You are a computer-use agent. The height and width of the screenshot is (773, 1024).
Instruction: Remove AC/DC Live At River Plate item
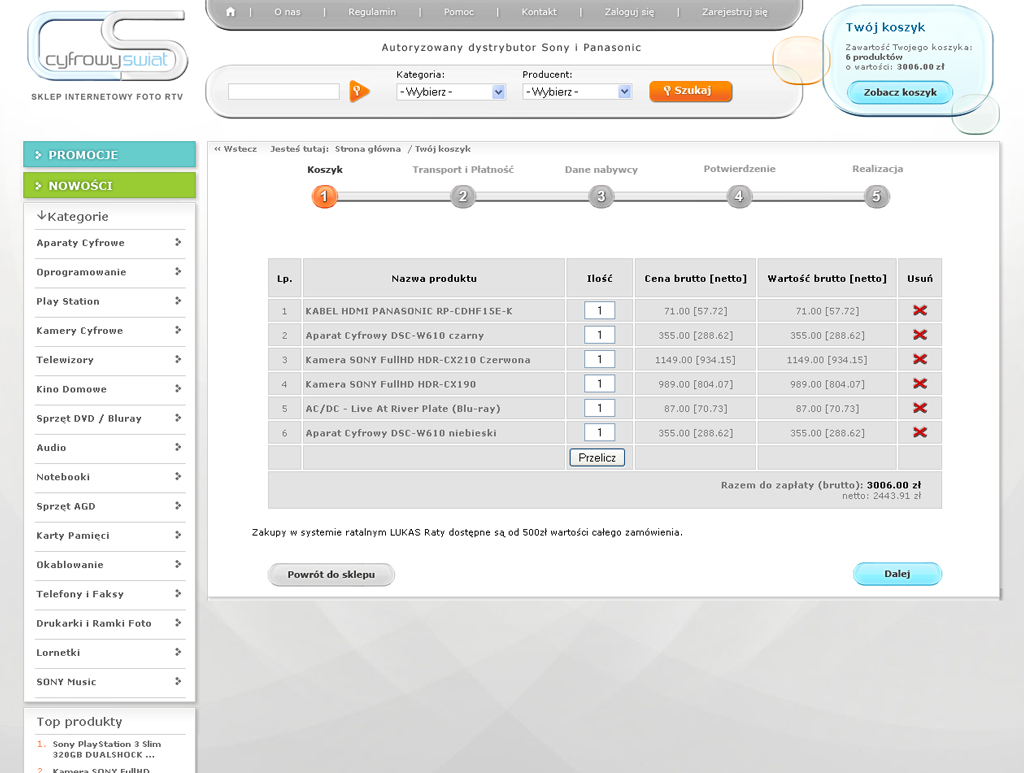(x=919, y=408)
